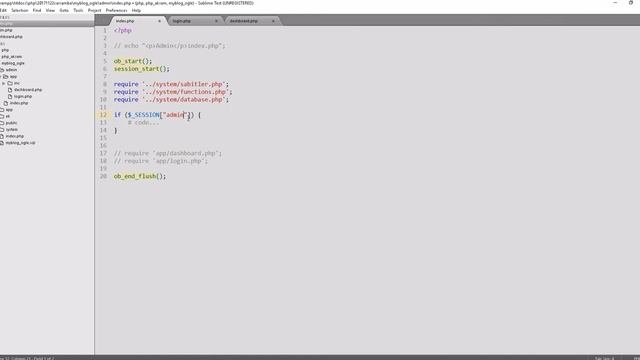Click '../system/database.php' string on line 10
This screenshot has width=640, height=360.
tap(184, 100)
